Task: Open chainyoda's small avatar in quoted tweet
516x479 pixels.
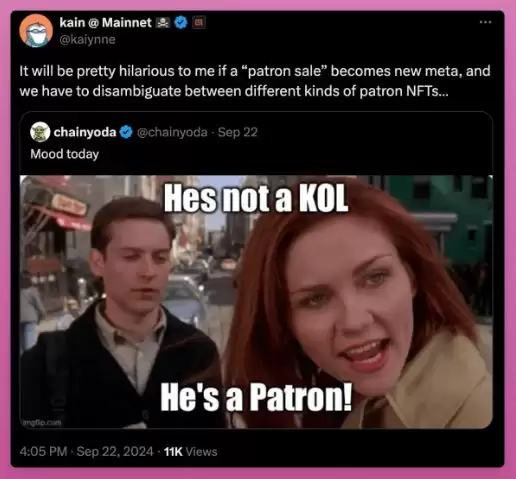Action: pyautogui.click(x=40, y=132)
